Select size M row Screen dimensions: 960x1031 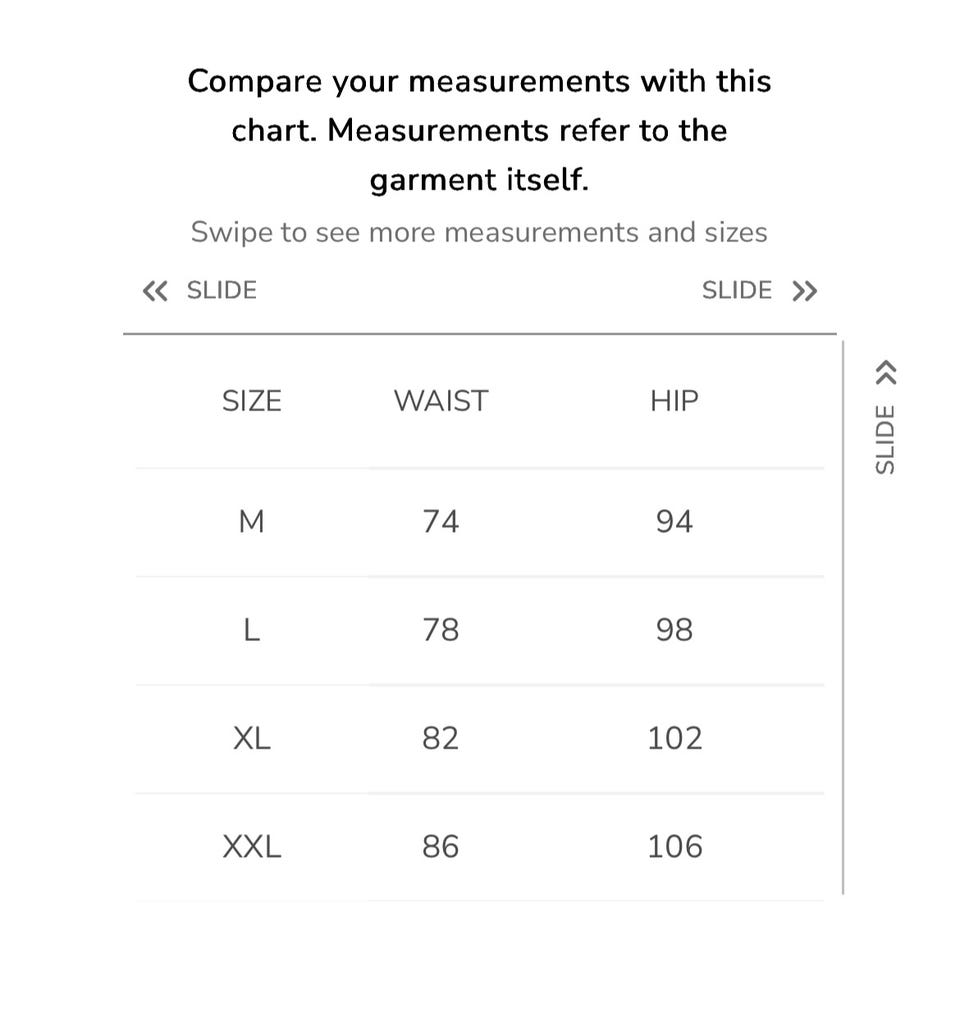(x=480, y=522)
